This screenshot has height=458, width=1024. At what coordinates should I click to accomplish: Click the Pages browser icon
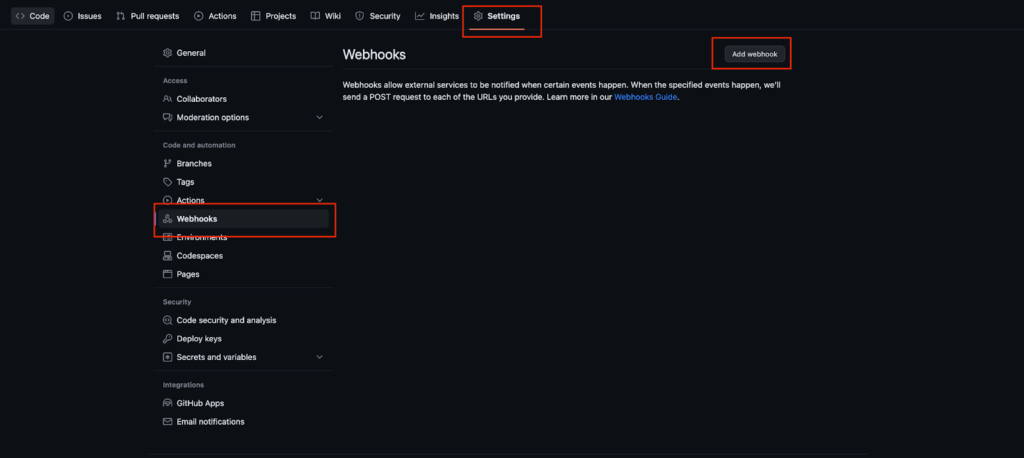point(168,274)
